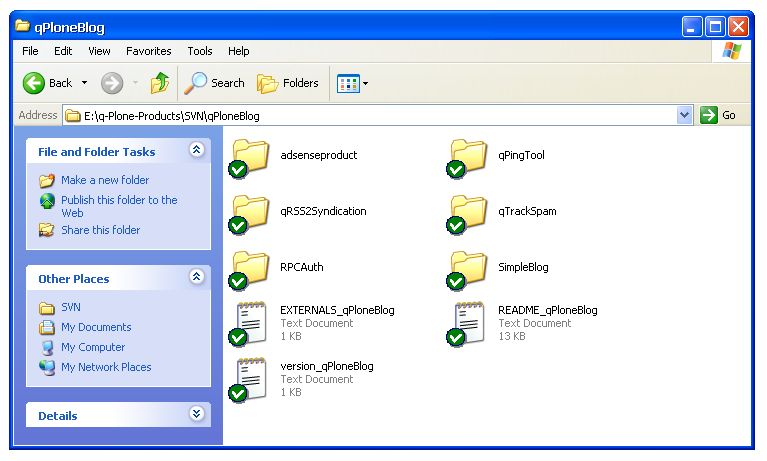Screen dimensions: 767x461
Task: Open the Tools menu
Action: coord(200,51)
